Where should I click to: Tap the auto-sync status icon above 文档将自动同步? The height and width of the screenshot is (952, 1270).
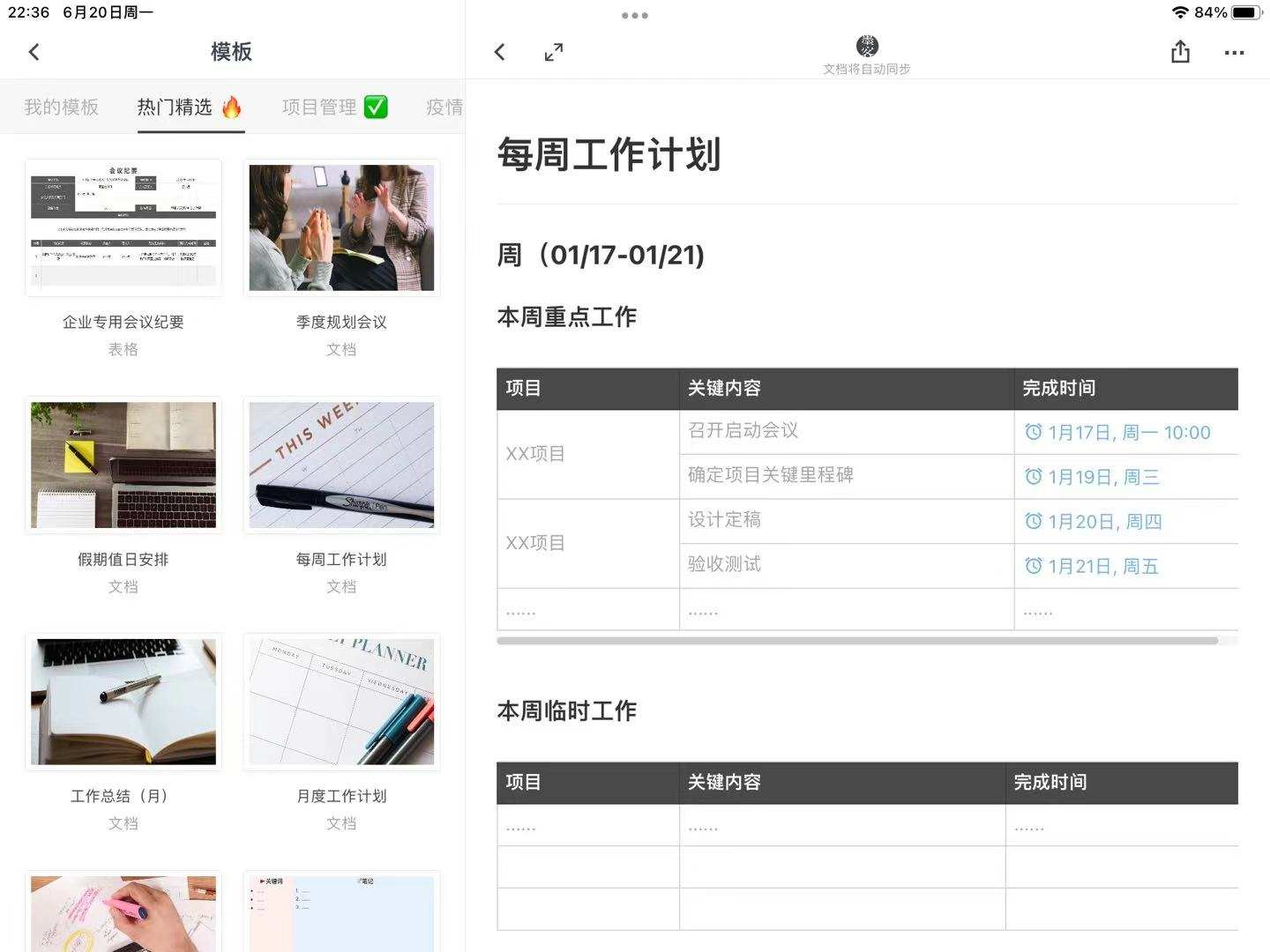pyautogui.click(x=867, y=46)
